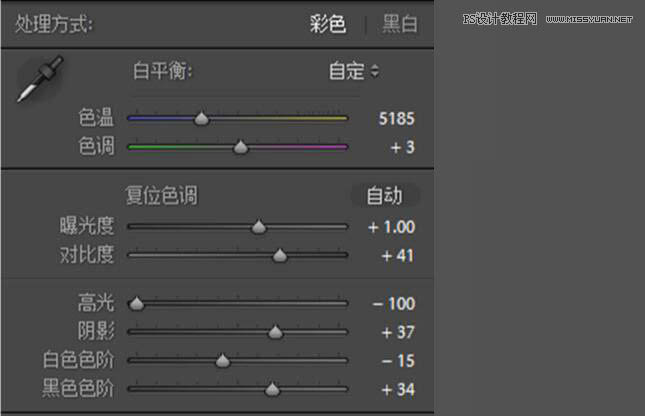Click the temperature value field 5185

pyautogui.click(x=396, y=119)
